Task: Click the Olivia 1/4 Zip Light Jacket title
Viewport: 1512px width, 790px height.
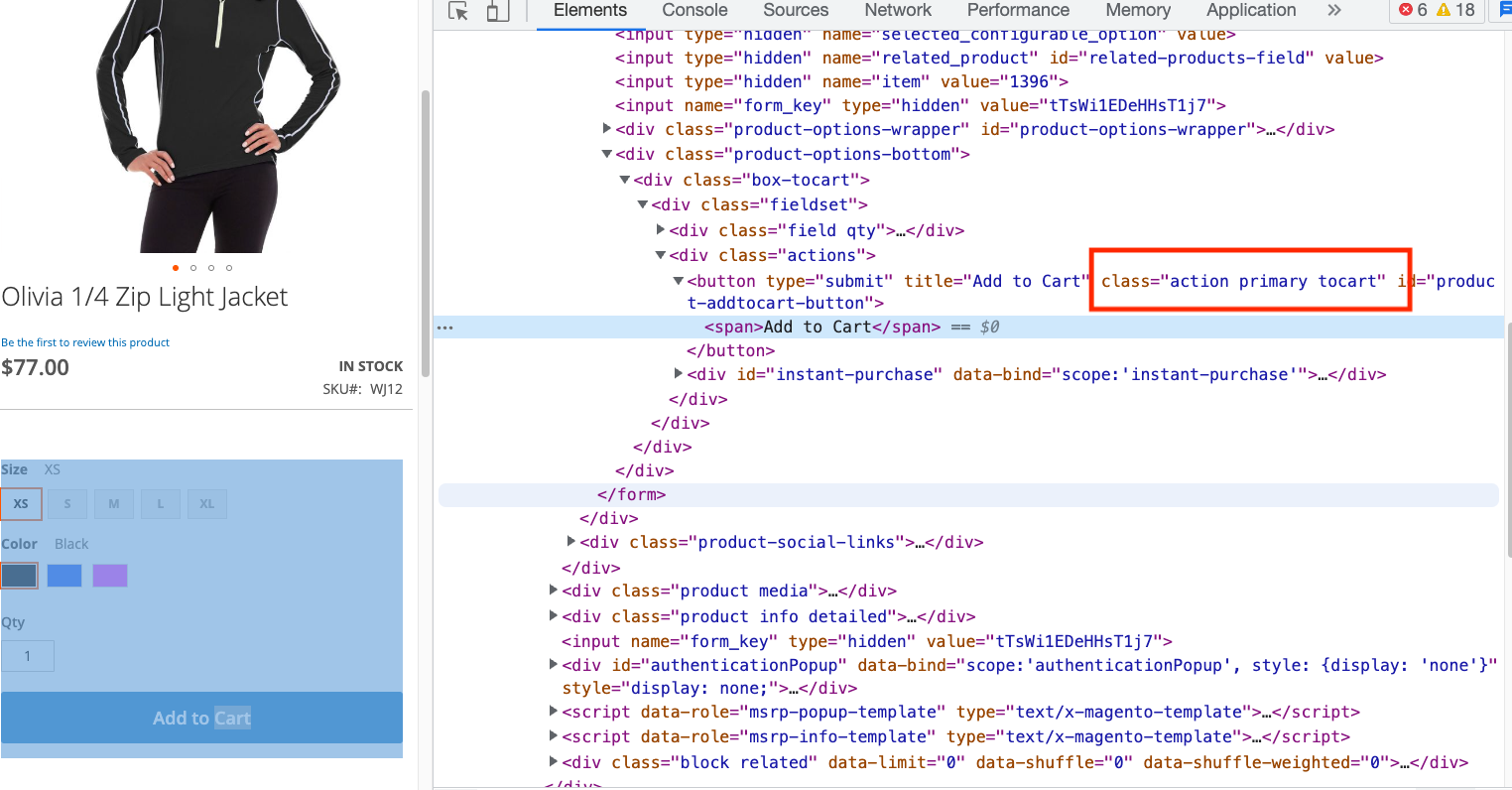Action: (x=145, y=297)
